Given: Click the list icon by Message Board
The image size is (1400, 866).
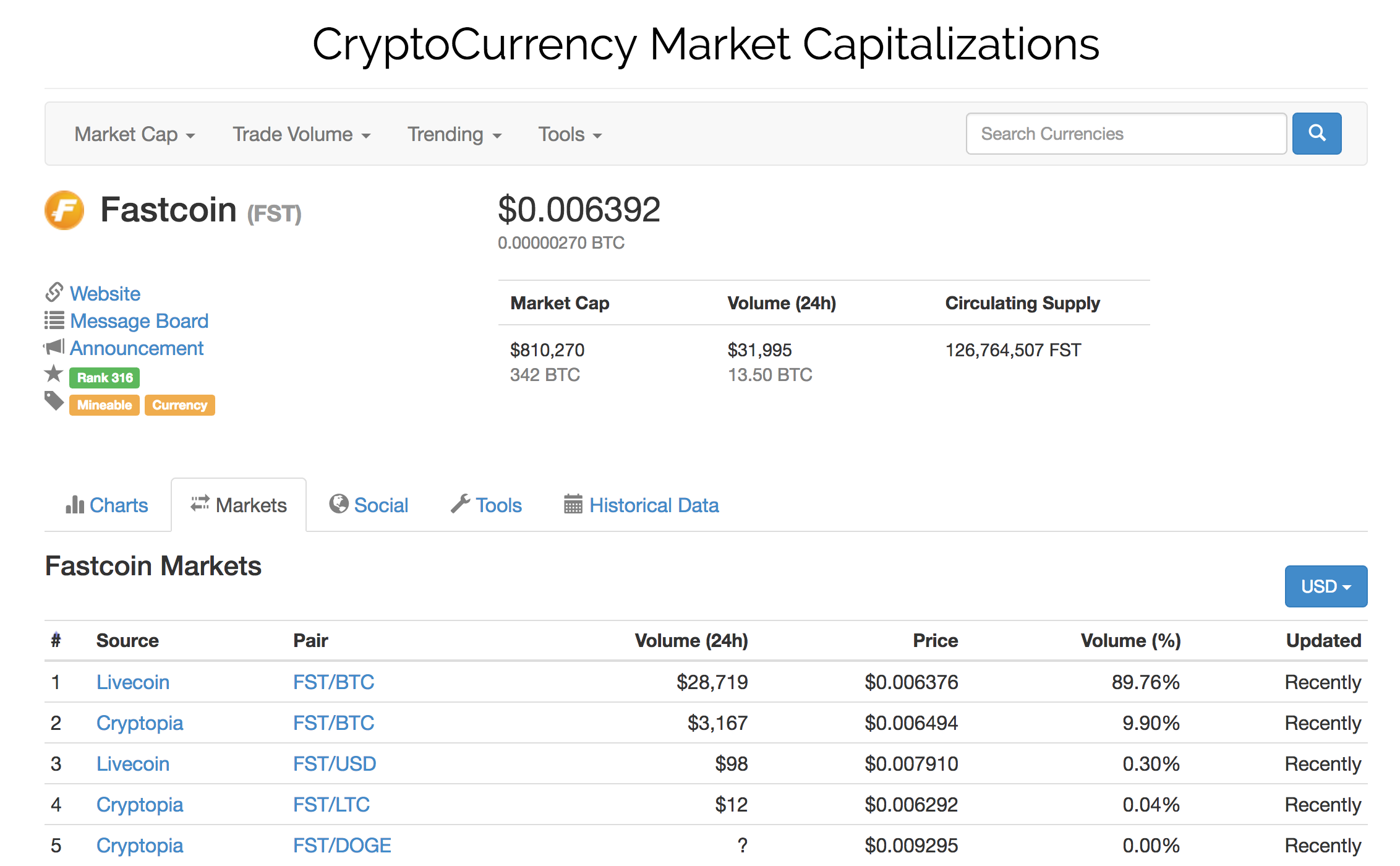Looking at the screenshot, I should click(x=54, y=320).
